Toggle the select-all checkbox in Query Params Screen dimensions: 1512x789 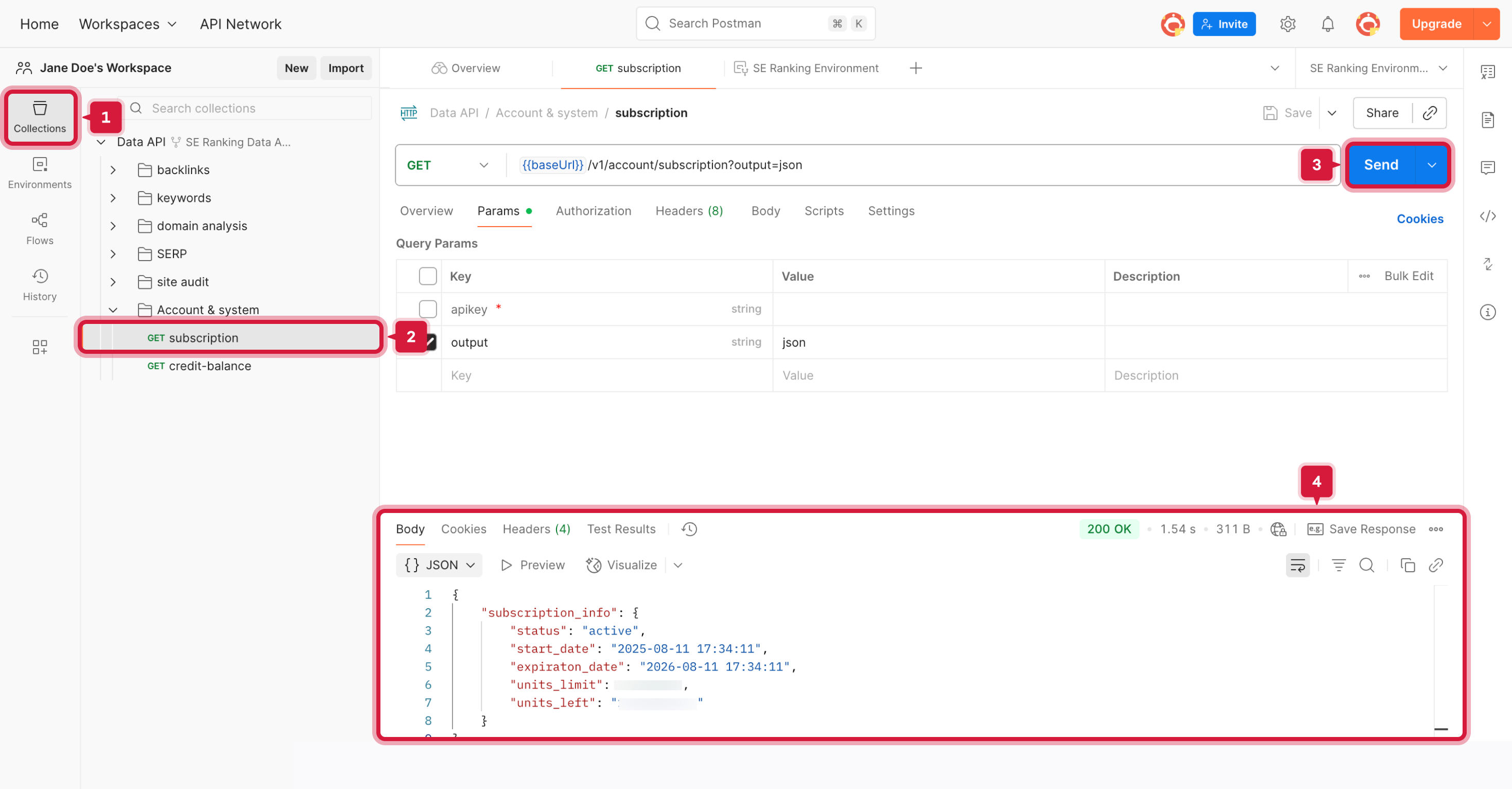click(x=428, y=276)
